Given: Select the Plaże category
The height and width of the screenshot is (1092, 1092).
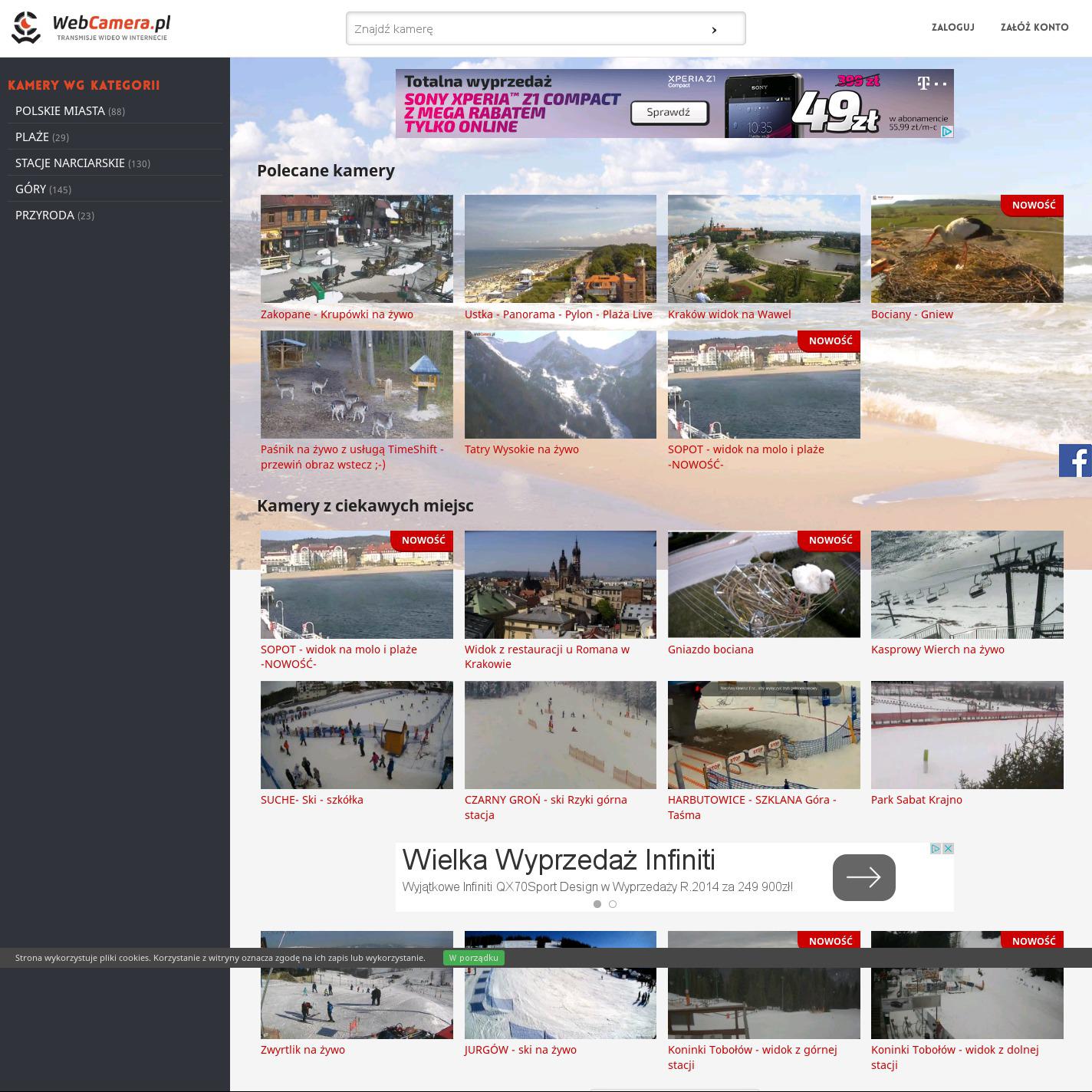Looking at the screenshot, I should tap(32, 137).
